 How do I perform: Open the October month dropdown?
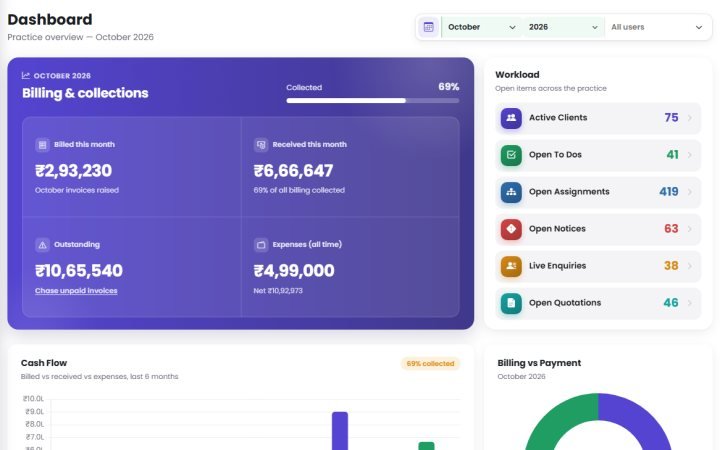pos(482,27)
